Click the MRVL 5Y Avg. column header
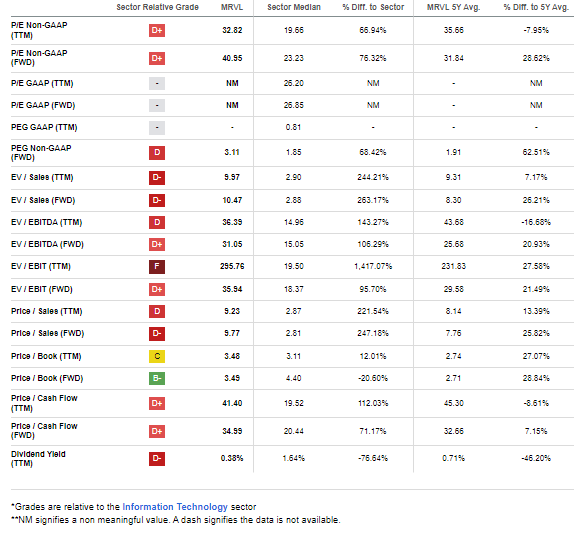This screenshot has width=579, height=533. [453, 7]
